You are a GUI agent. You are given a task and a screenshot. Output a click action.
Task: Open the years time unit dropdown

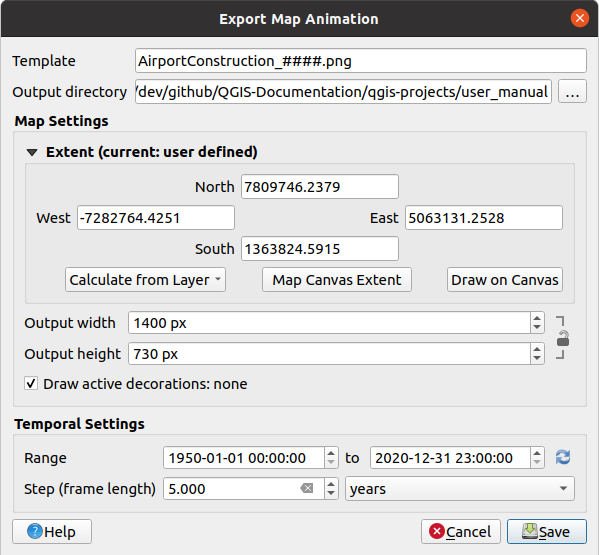click(460, 488)
